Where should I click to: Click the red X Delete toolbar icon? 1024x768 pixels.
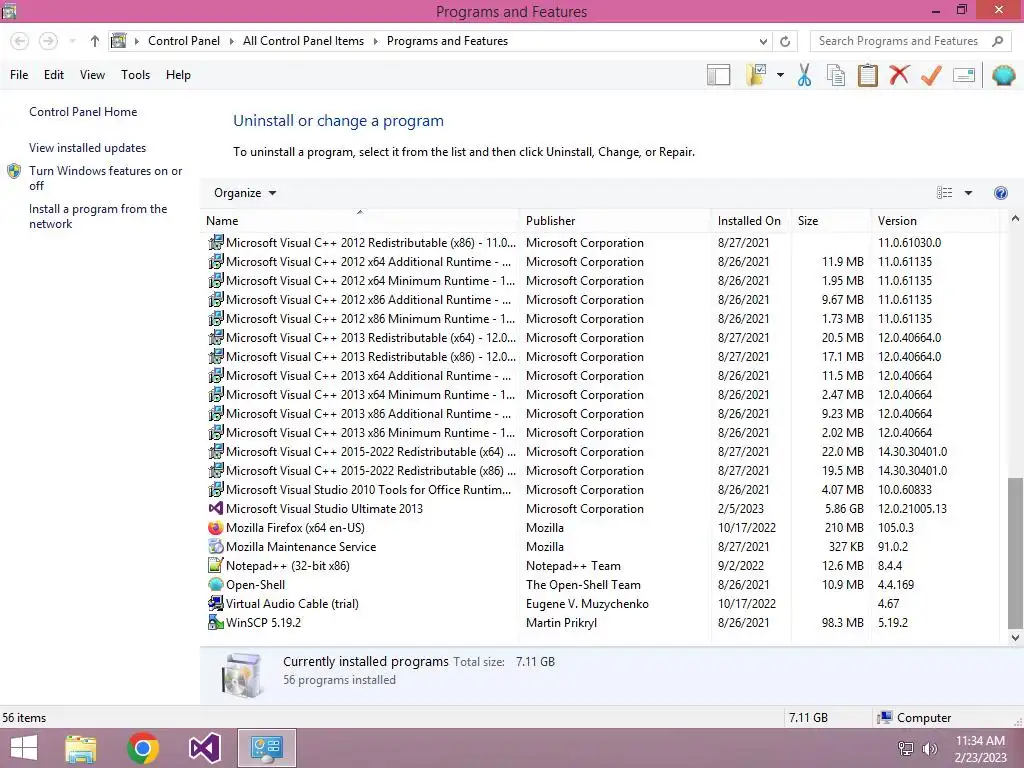899,74
